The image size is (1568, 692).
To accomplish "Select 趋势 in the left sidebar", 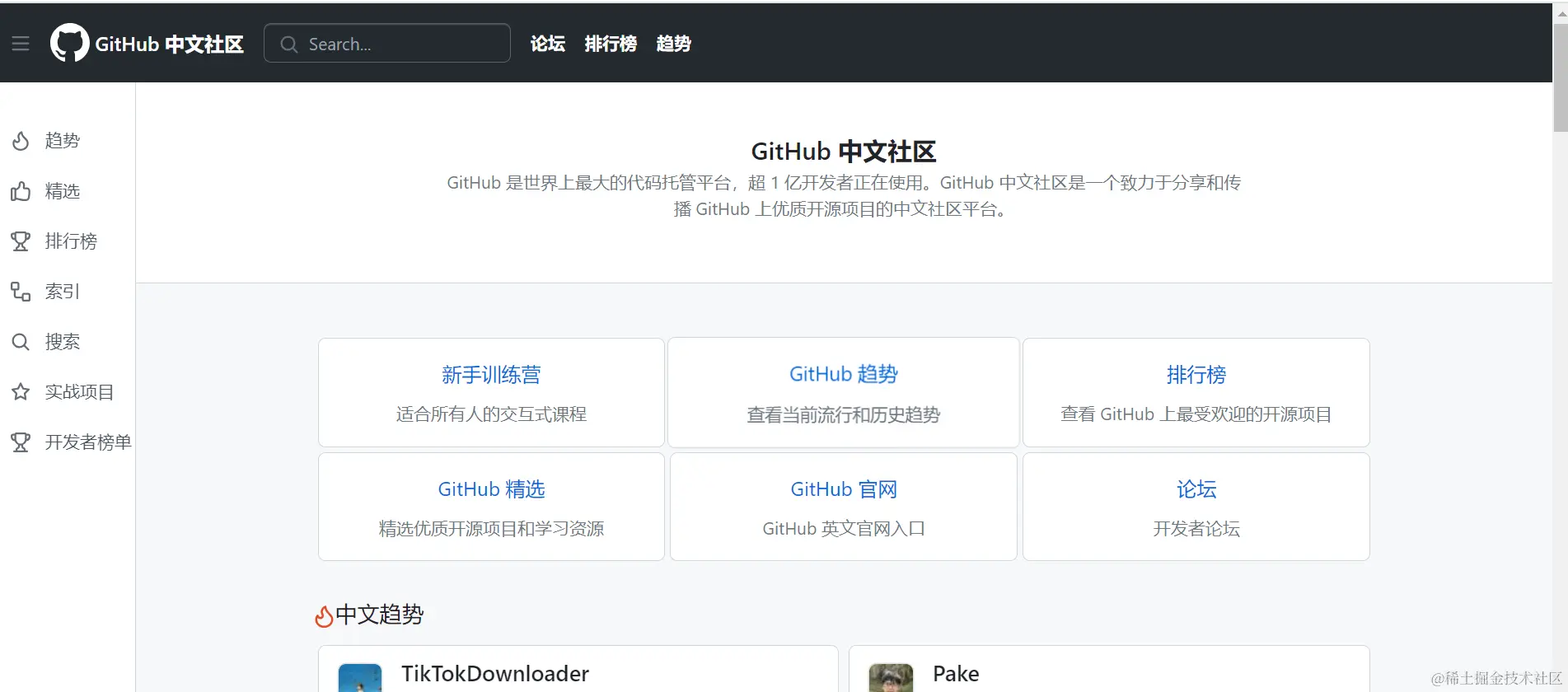I will [63, 141].
